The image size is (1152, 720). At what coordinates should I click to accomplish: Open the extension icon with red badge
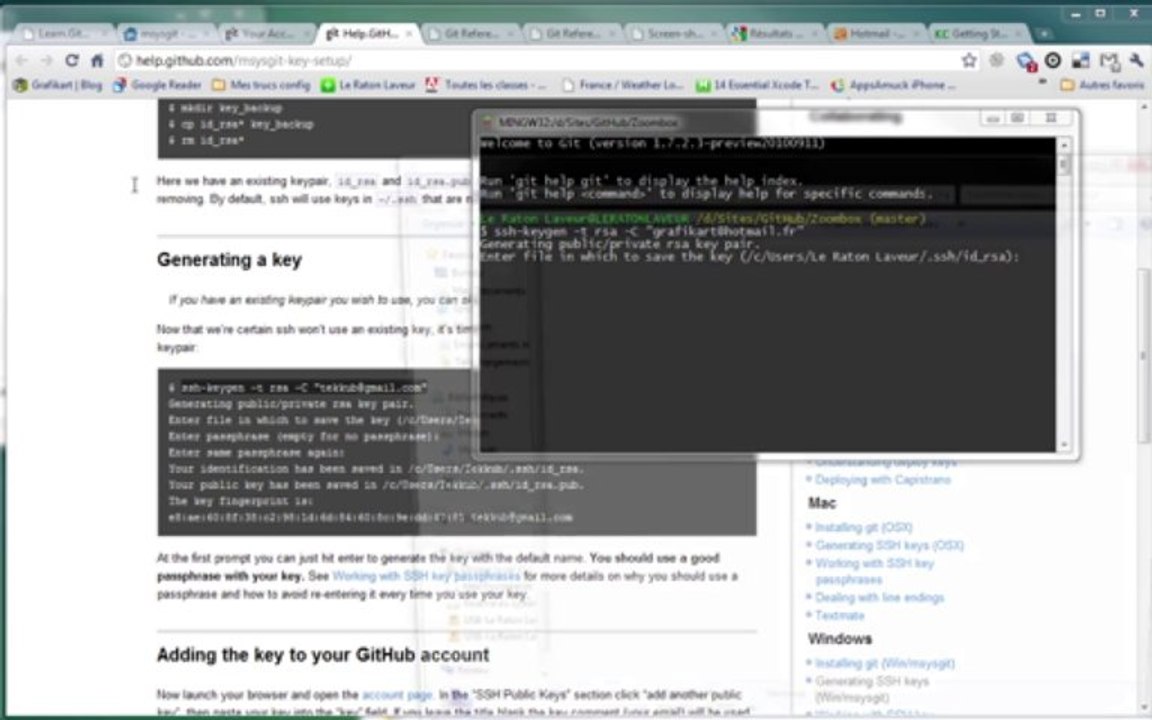[1026, 62]
